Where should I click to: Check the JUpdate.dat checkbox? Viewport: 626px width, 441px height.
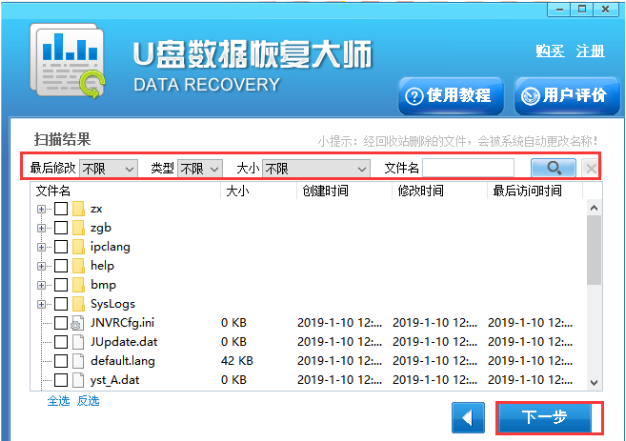(x=61, y=342)
